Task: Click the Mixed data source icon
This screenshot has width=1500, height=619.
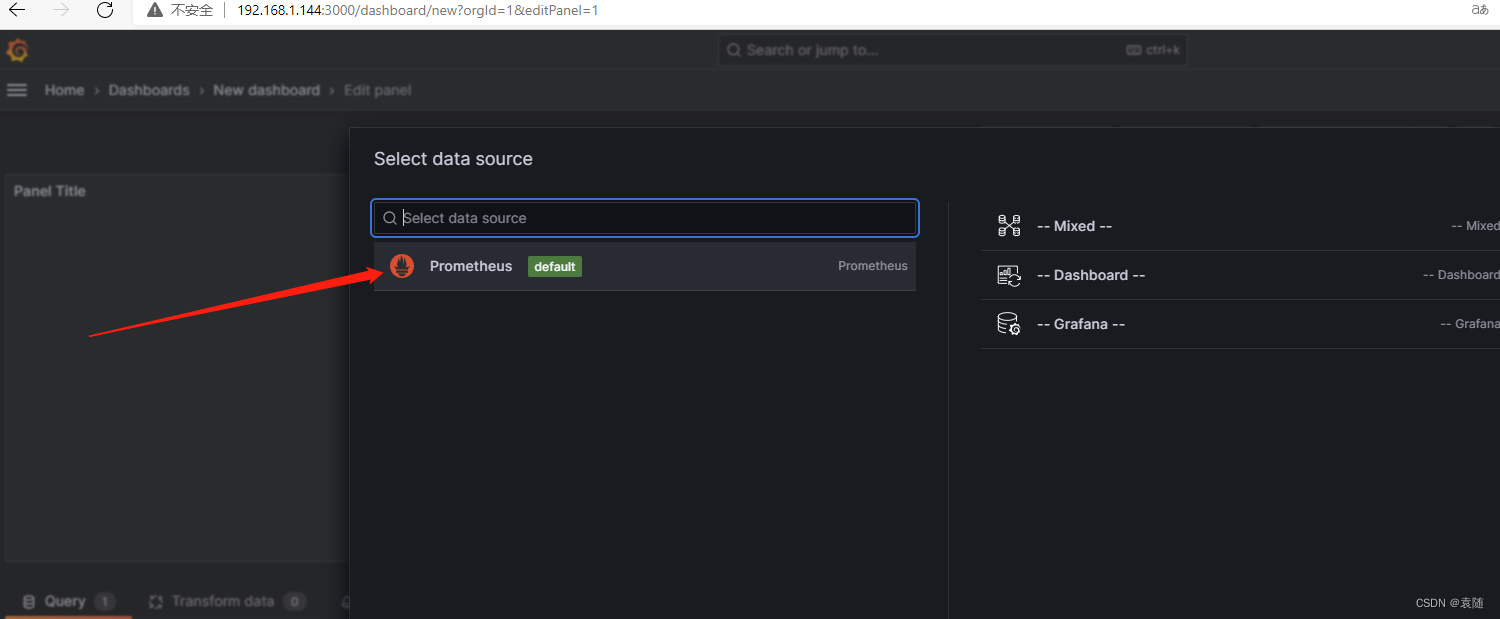Action: 1009,226
